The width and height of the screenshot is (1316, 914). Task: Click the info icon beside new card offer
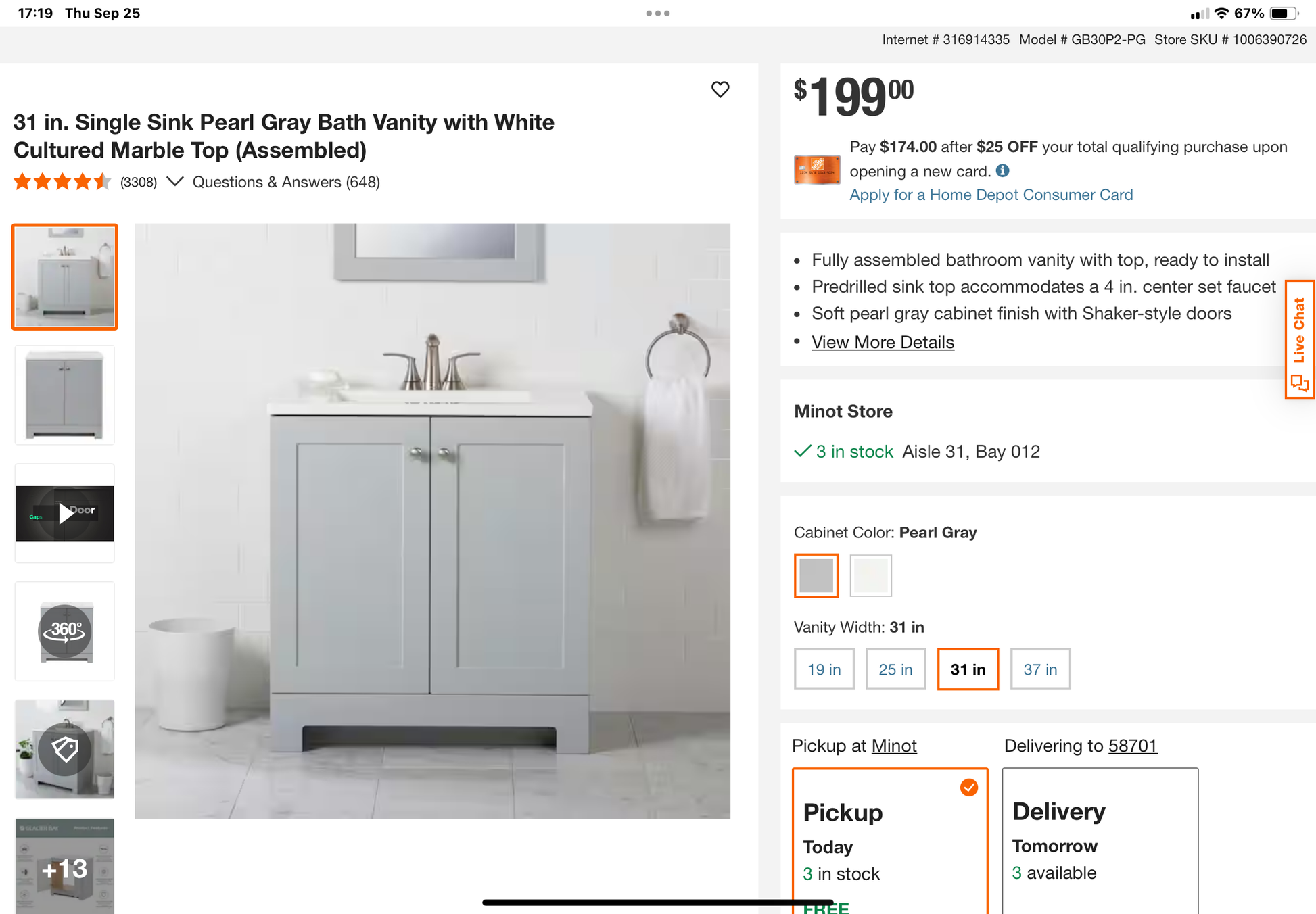tap(1003, 171)
